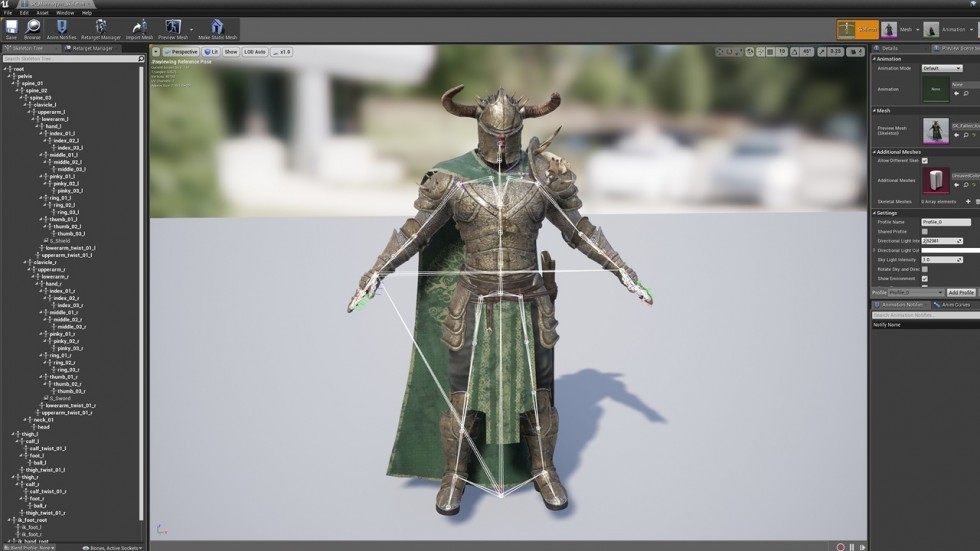Browse to Additional Meshes asset magnifier icon
The width and height of the screenshot is (980, 551).
966,185
